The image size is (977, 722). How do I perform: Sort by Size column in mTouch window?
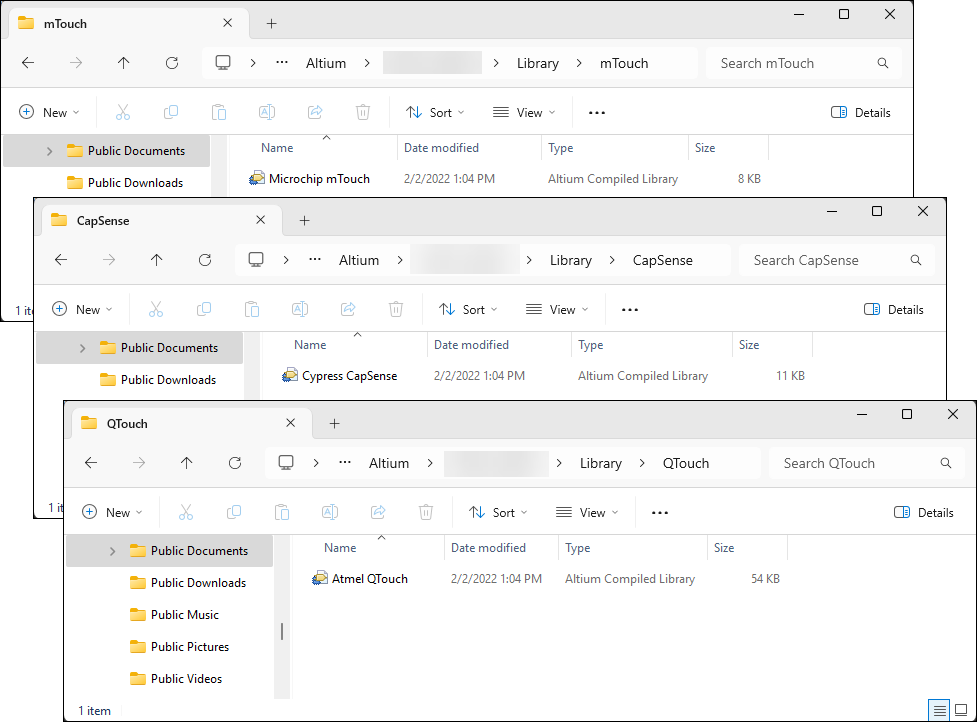coord(705,148)
